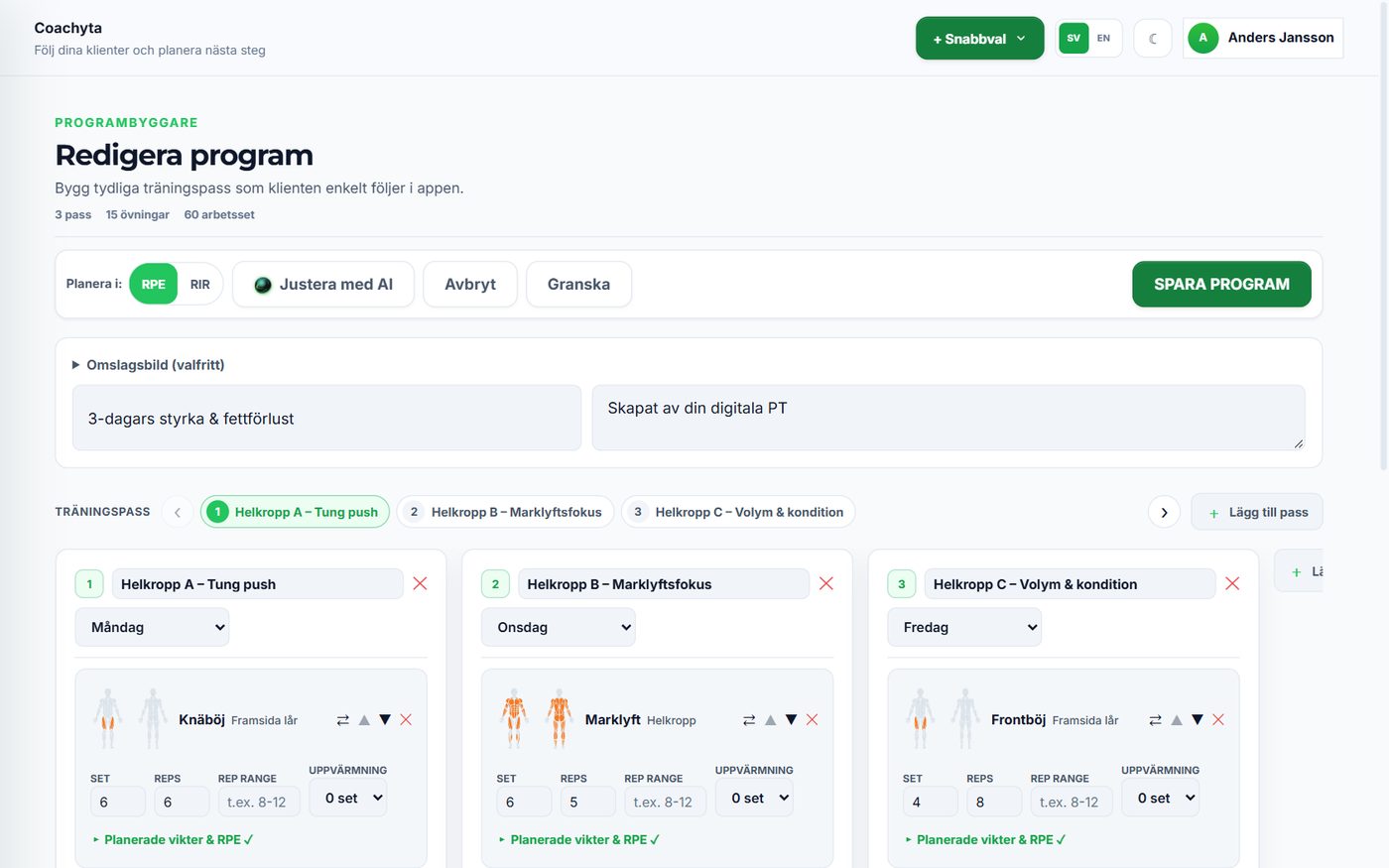The image size is (1389, 868).
Task: Move Frontböj exercise down
Action: pyautogui.click(x=1198, y=720)
